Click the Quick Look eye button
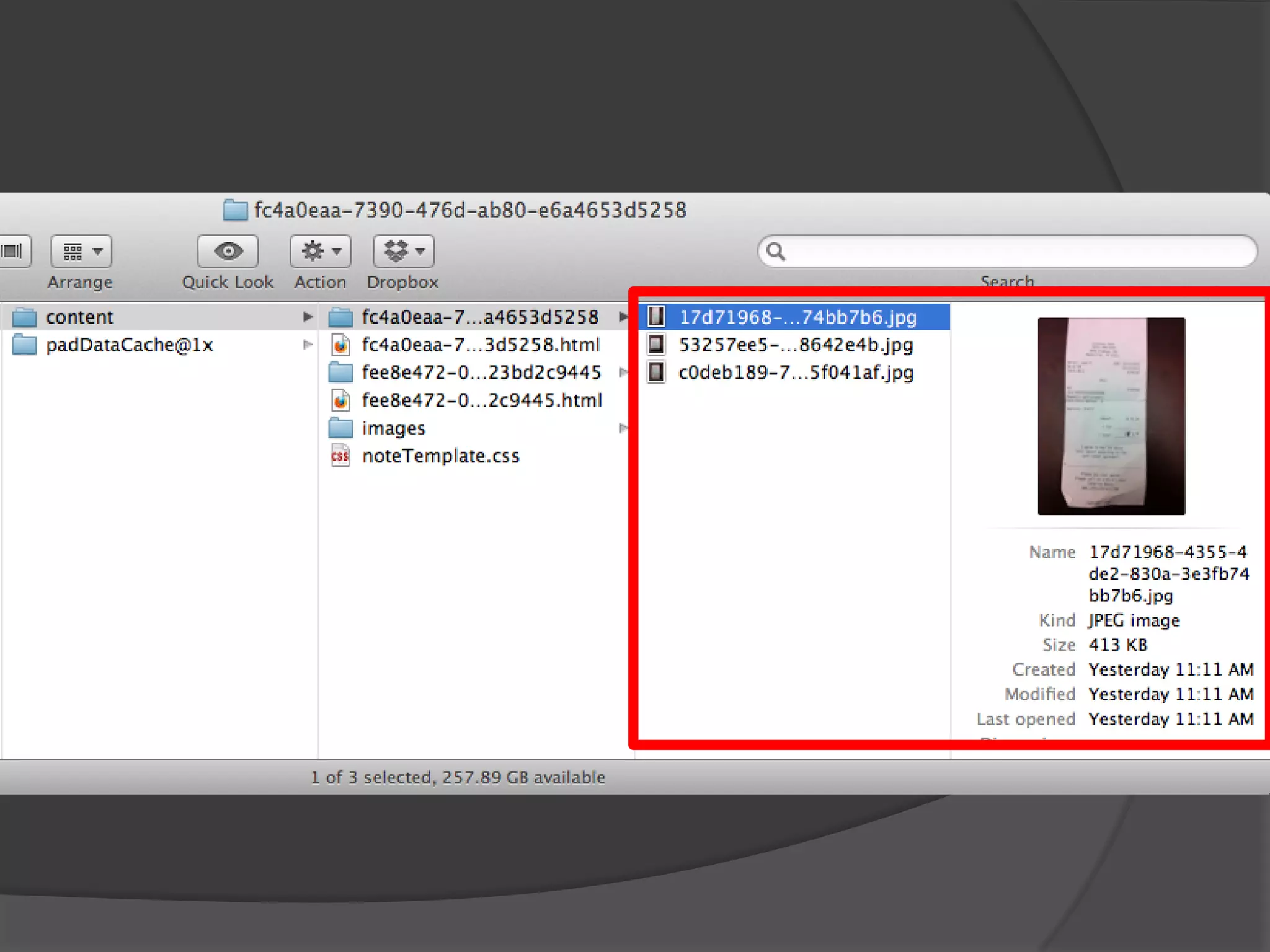The height and width of the screenshot is (952, 1270). click(x=228, y=251)
